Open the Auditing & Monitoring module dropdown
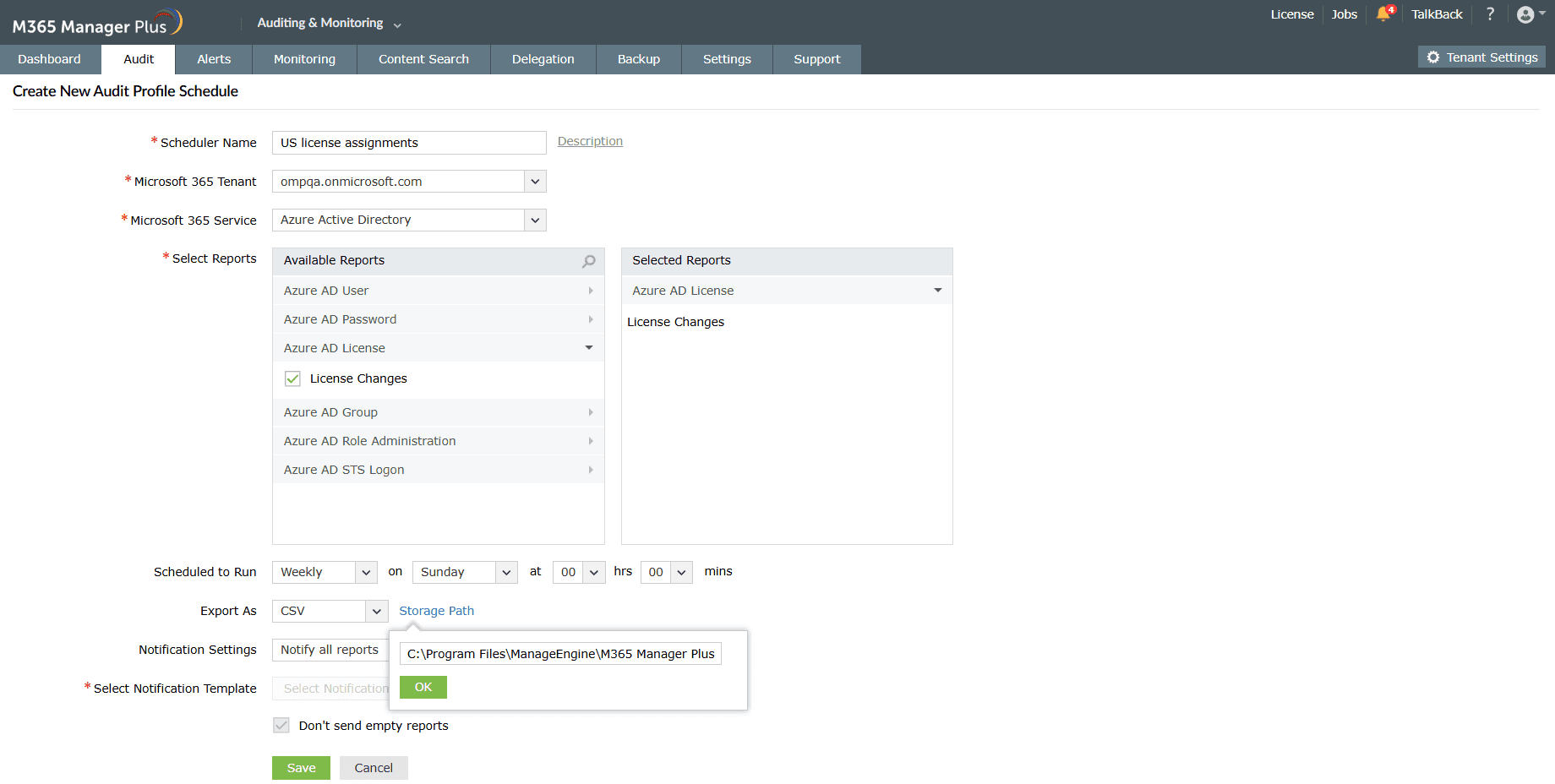This screenshot has height=784, width=1555. coord(329,23)
